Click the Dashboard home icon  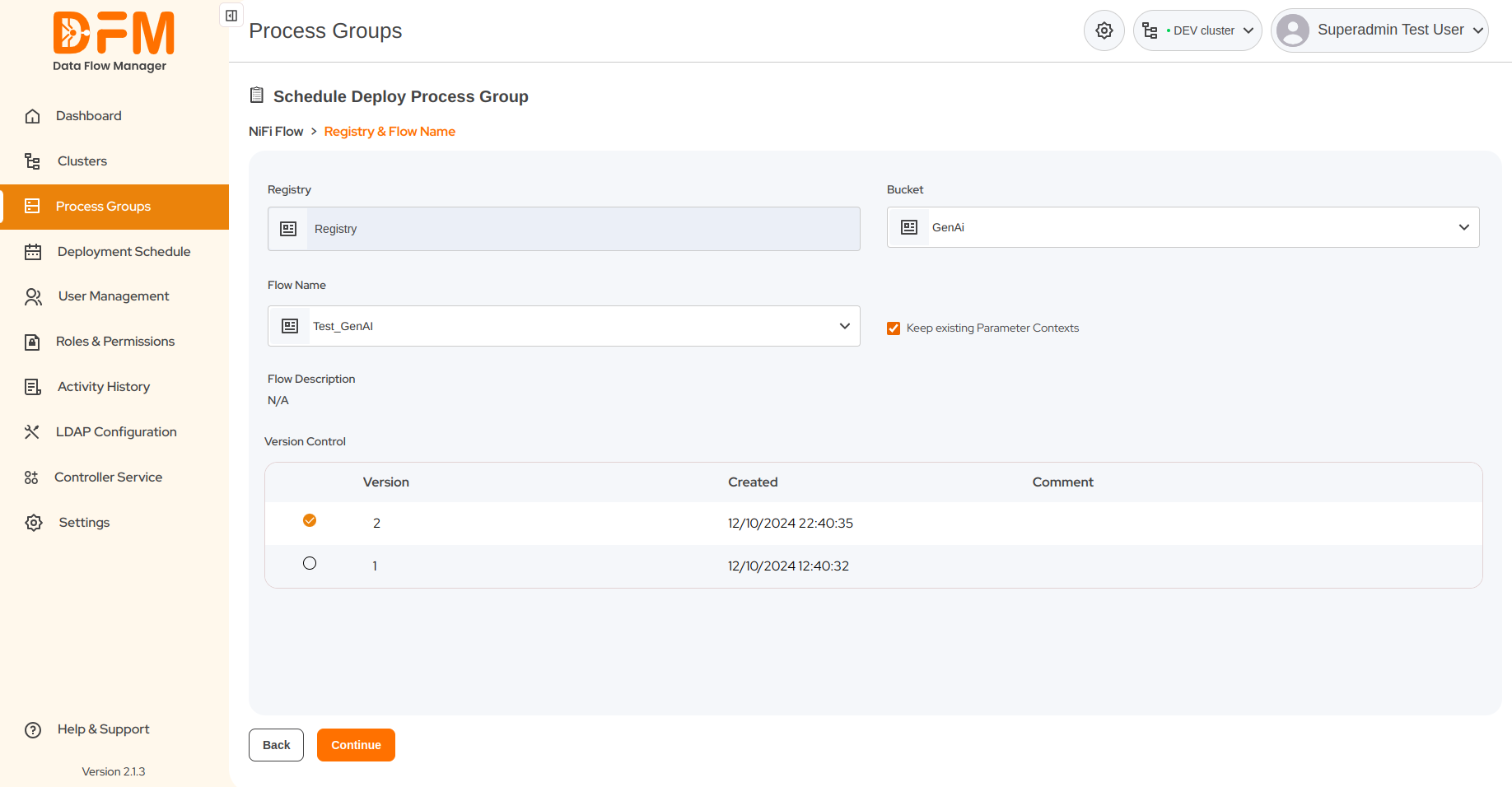tap(32, 116)
